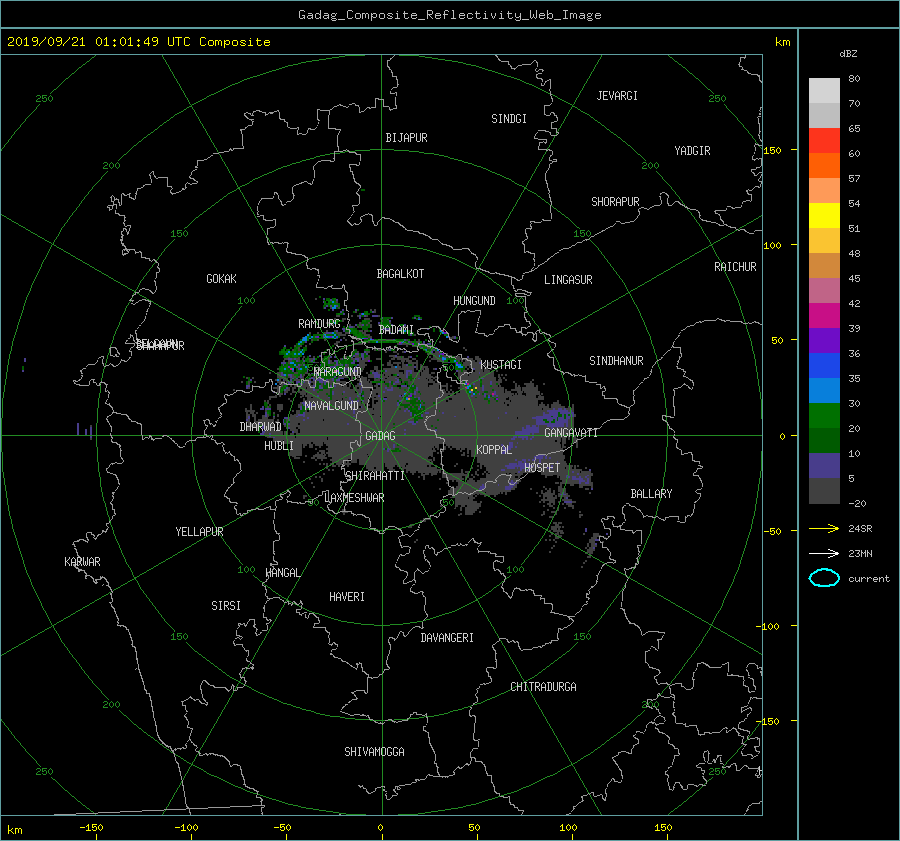900x841 pixels.
Task: Click the Gadag_Composite_Reflectivity_Web_Image title
Action: 449,15
